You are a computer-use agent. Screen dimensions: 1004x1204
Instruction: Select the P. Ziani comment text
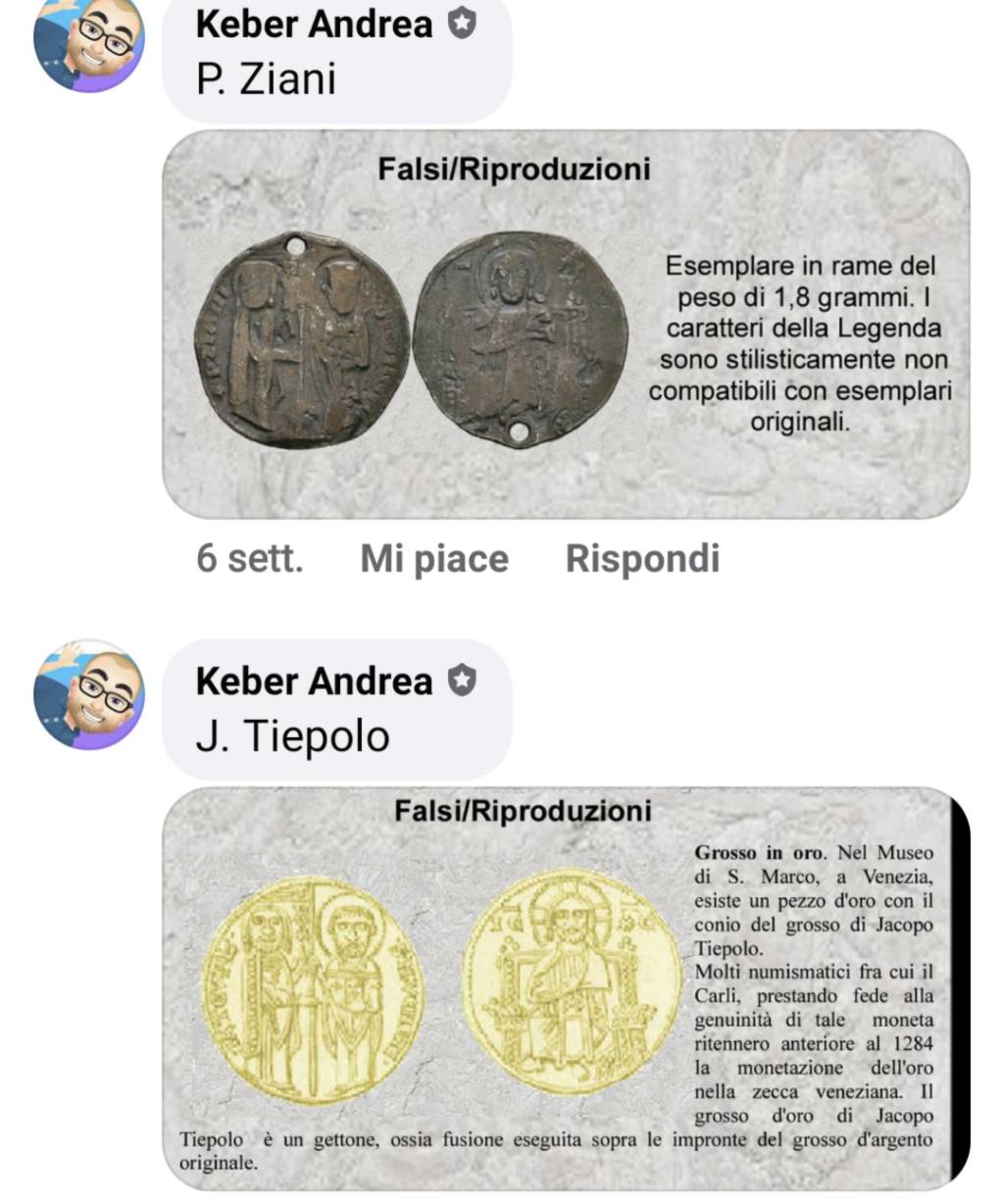click(x=266, y=79)
